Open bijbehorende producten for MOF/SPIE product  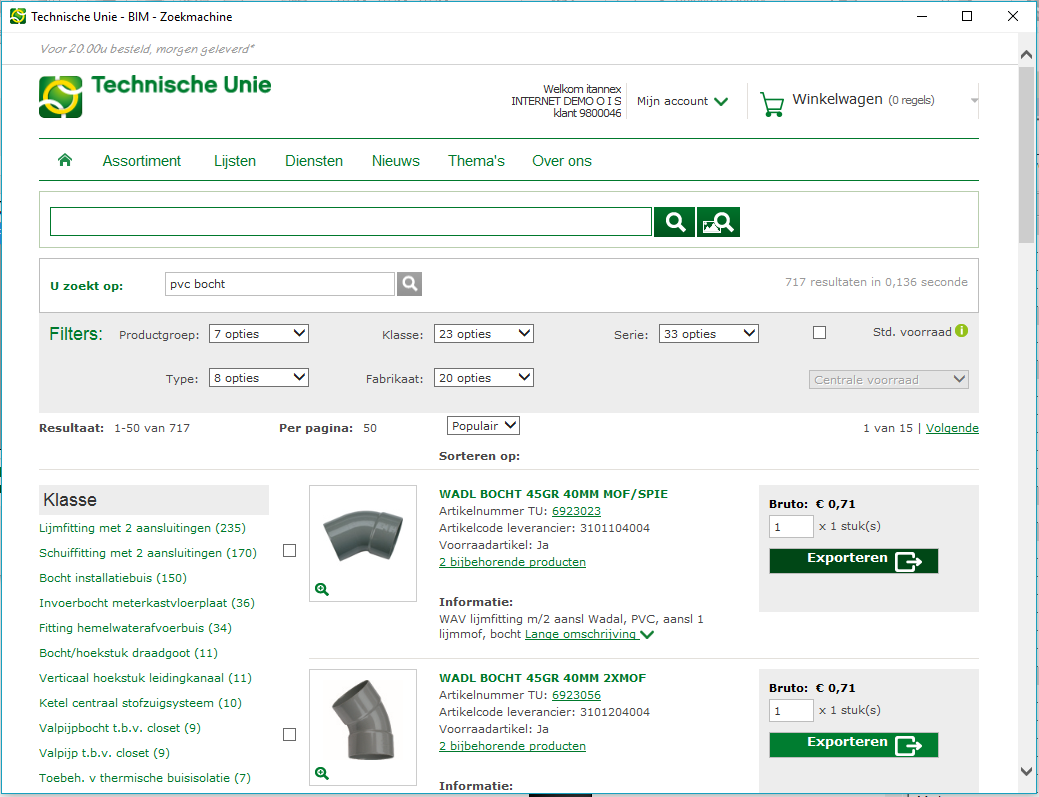[512, 562]
